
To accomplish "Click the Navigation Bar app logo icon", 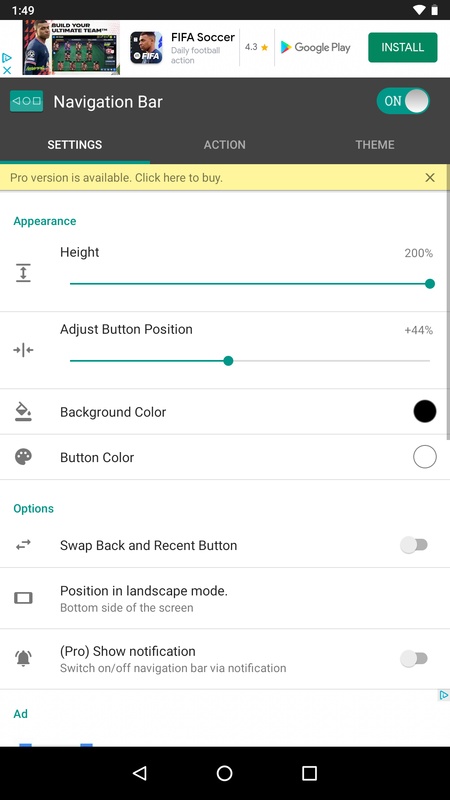I will [26, 101].
